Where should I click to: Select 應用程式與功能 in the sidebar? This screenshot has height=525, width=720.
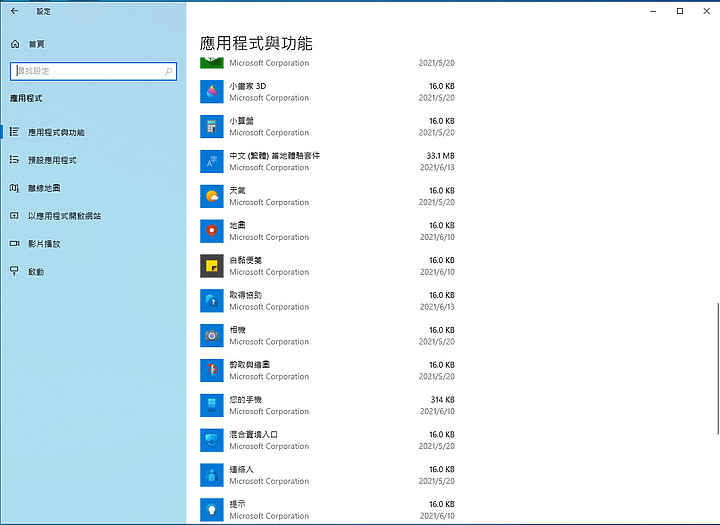click(93, 132)
